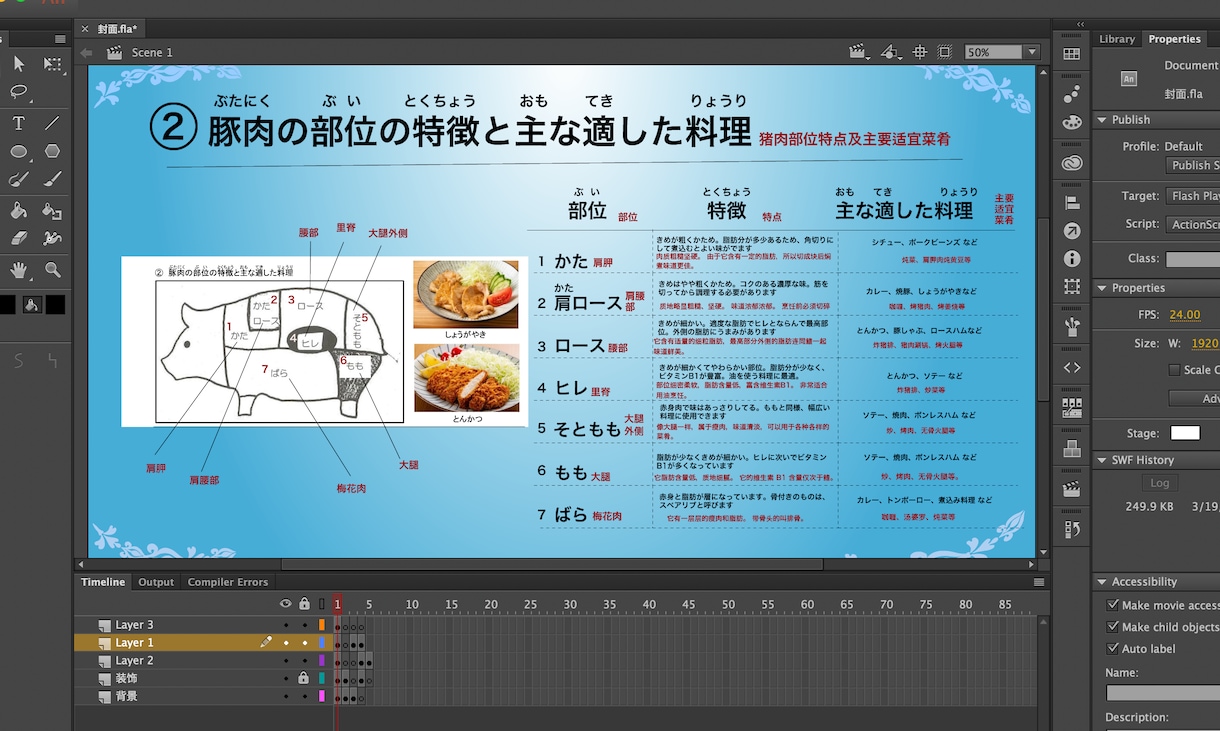Expand collapsed panel dock double arrows
The width and height of the screenshot is (1220, 731).
[1080, 24]
